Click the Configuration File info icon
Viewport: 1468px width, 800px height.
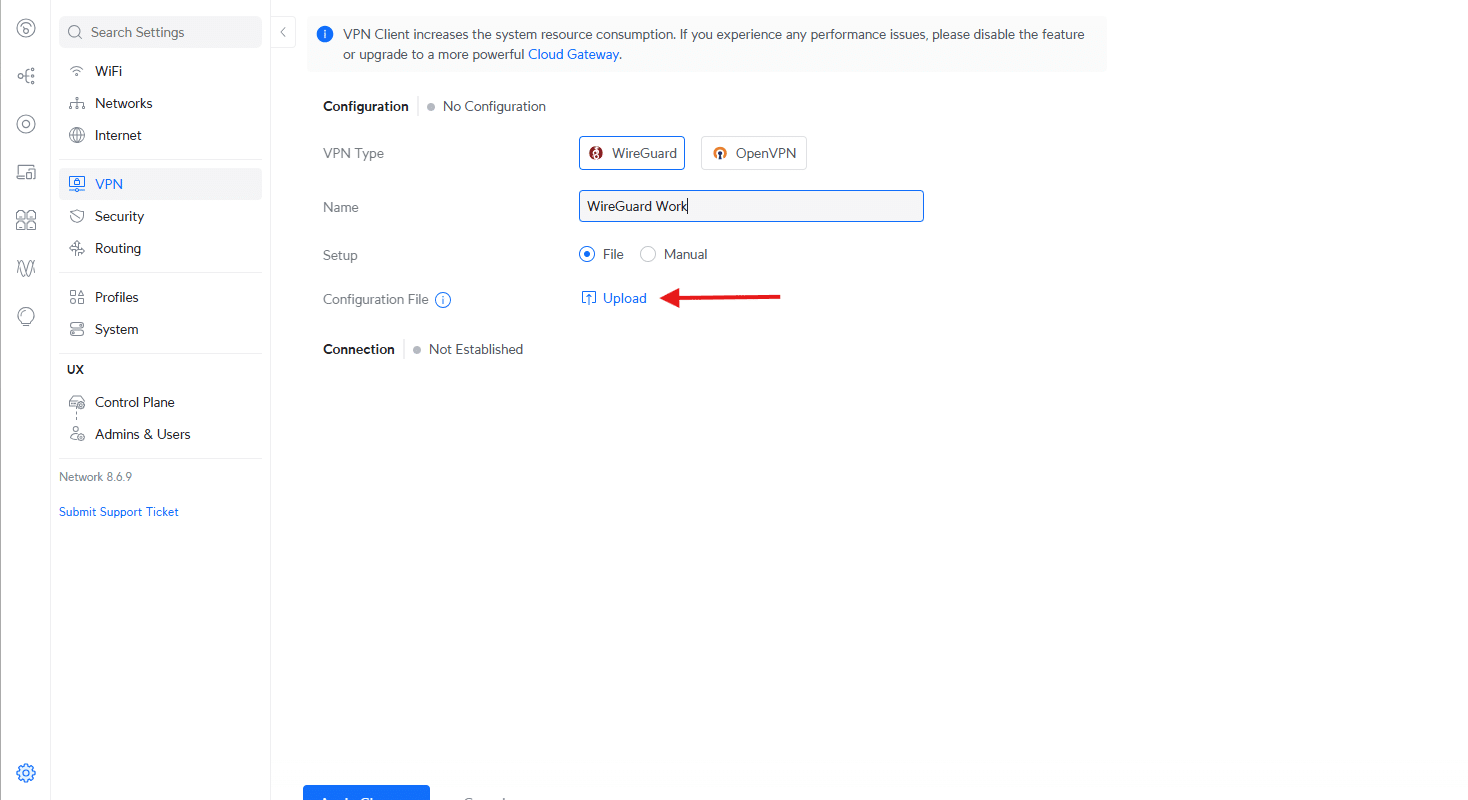(443, 299)
